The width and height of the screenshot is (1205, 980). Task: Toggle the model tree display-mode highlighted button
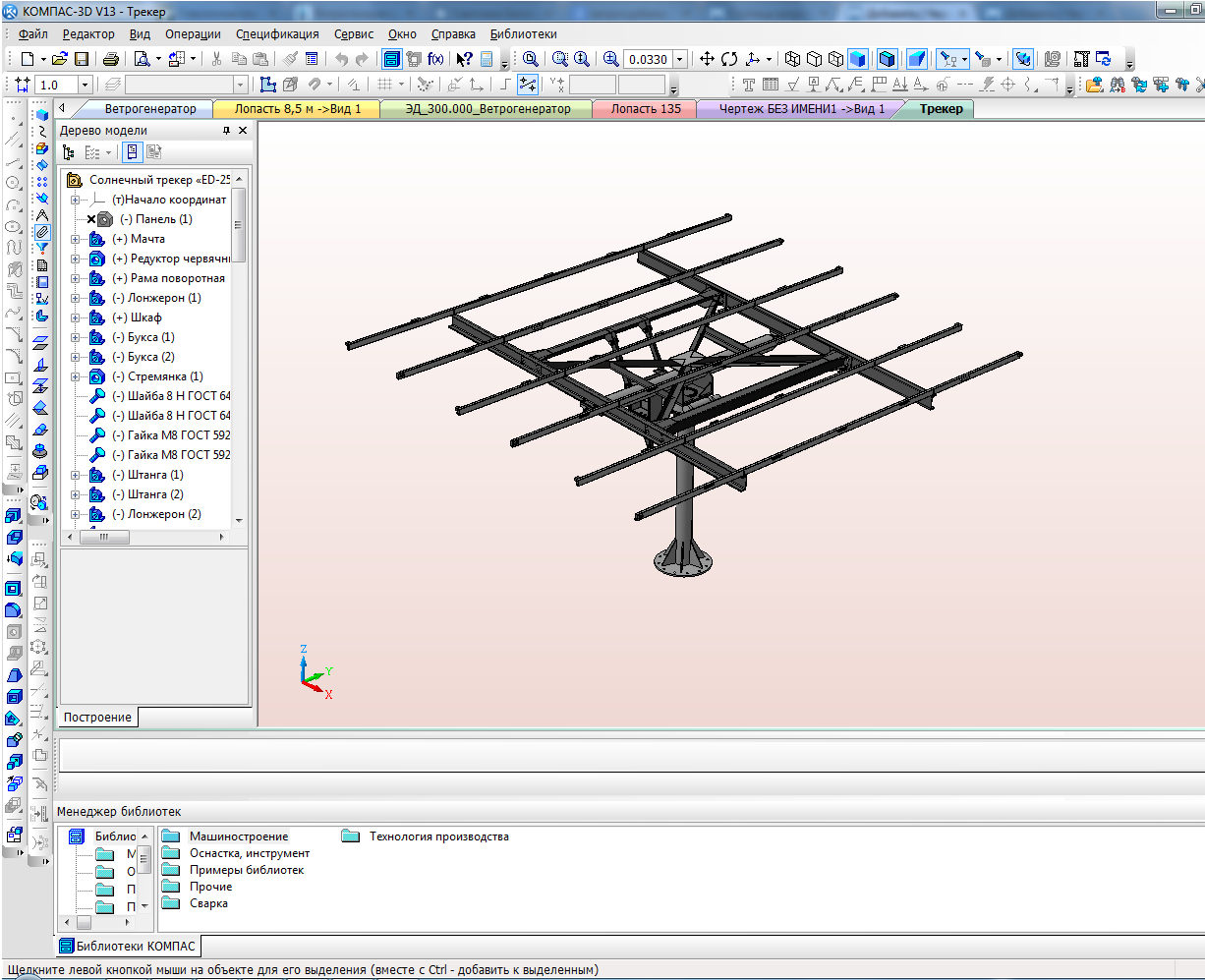pos(132,152)
